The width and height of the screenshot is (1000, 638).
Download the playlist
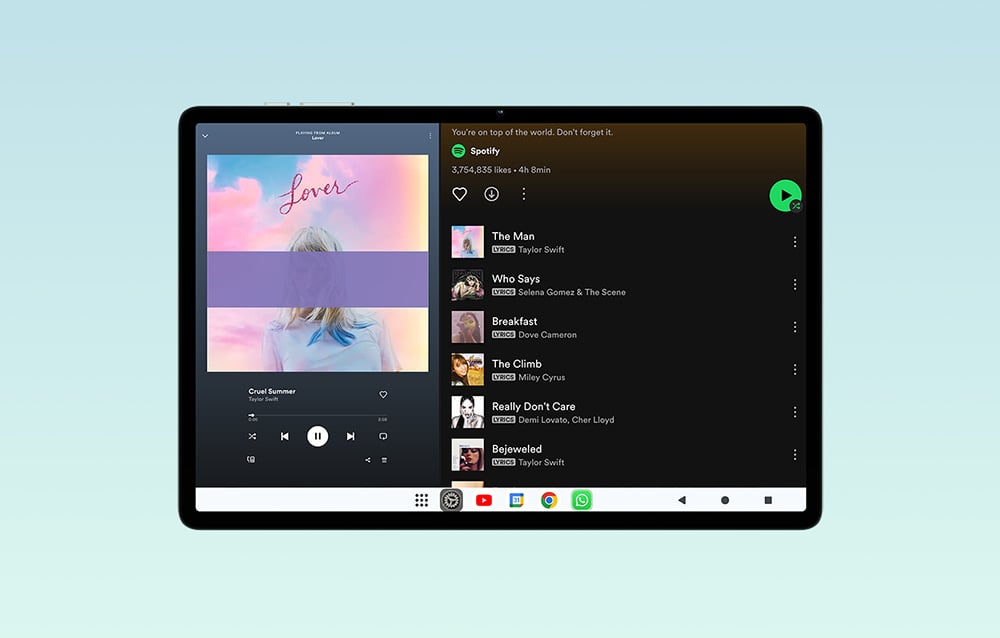pyautogui.click(x=491, y=194)
